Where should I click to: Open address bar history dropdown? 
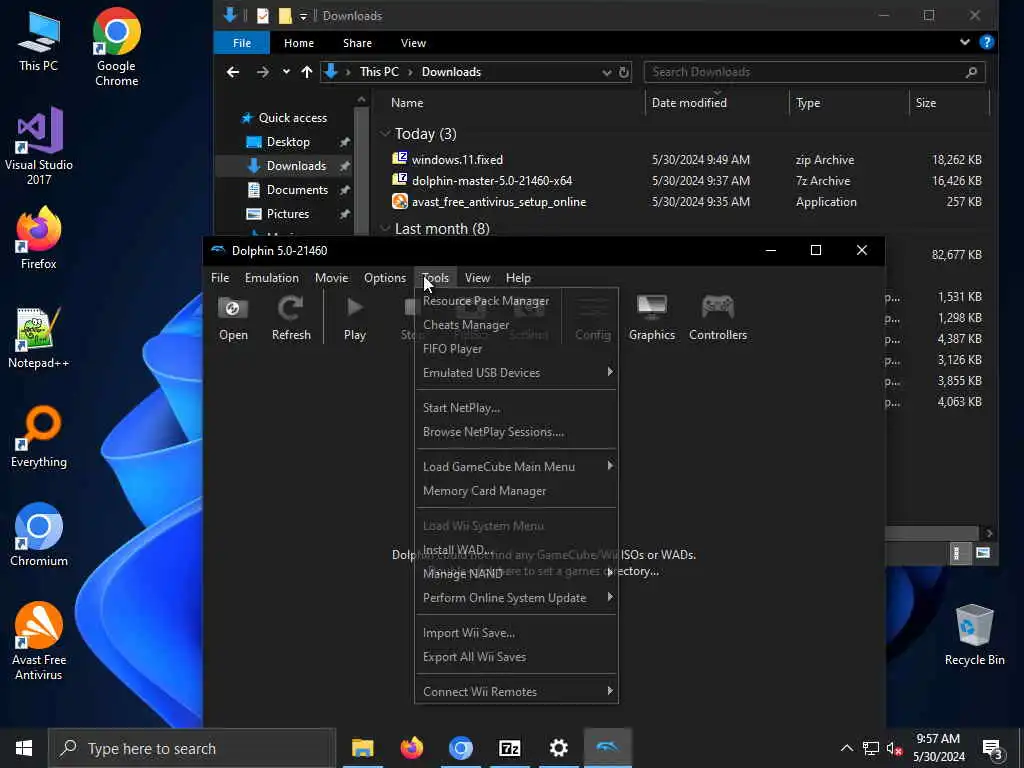tap(607, 72)
